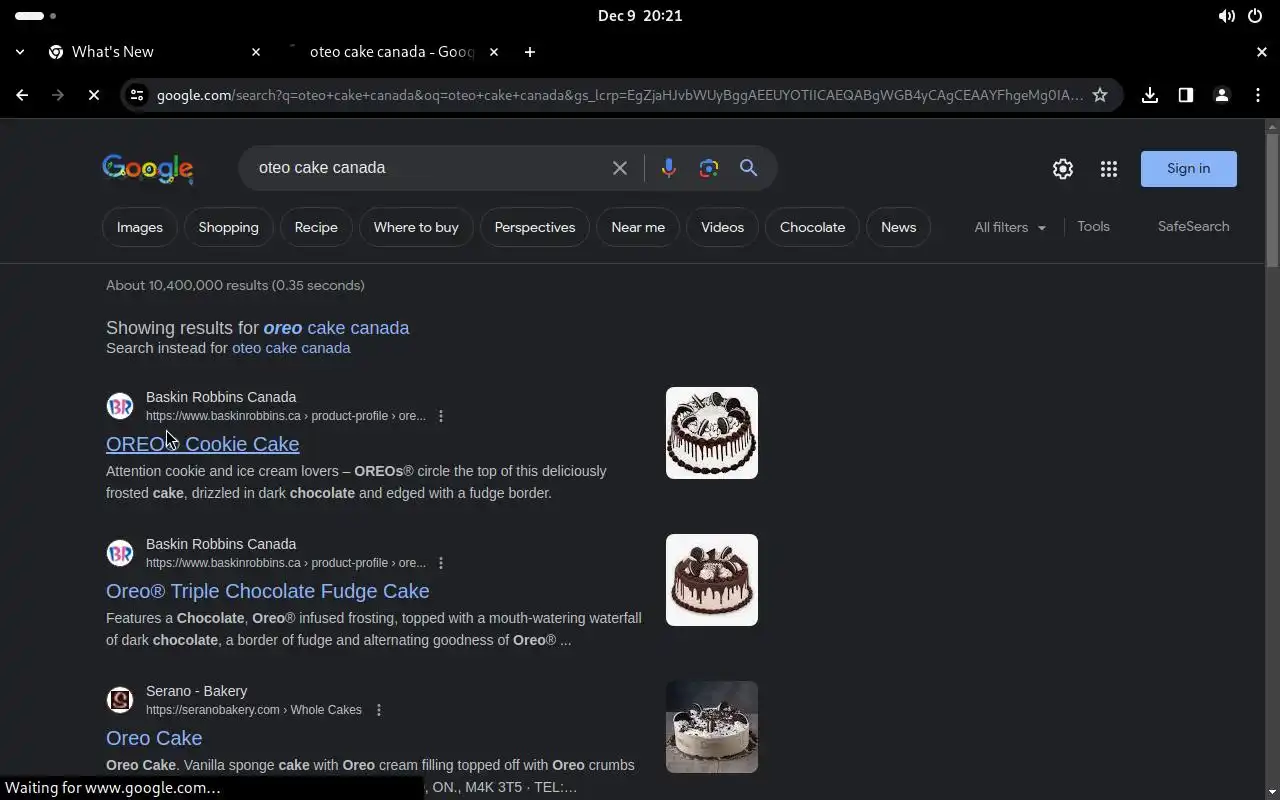Image resolution: width=1280 pixels, height=800 pixels.
Task: Clear search query with X icon
Action: click(620, 168)
